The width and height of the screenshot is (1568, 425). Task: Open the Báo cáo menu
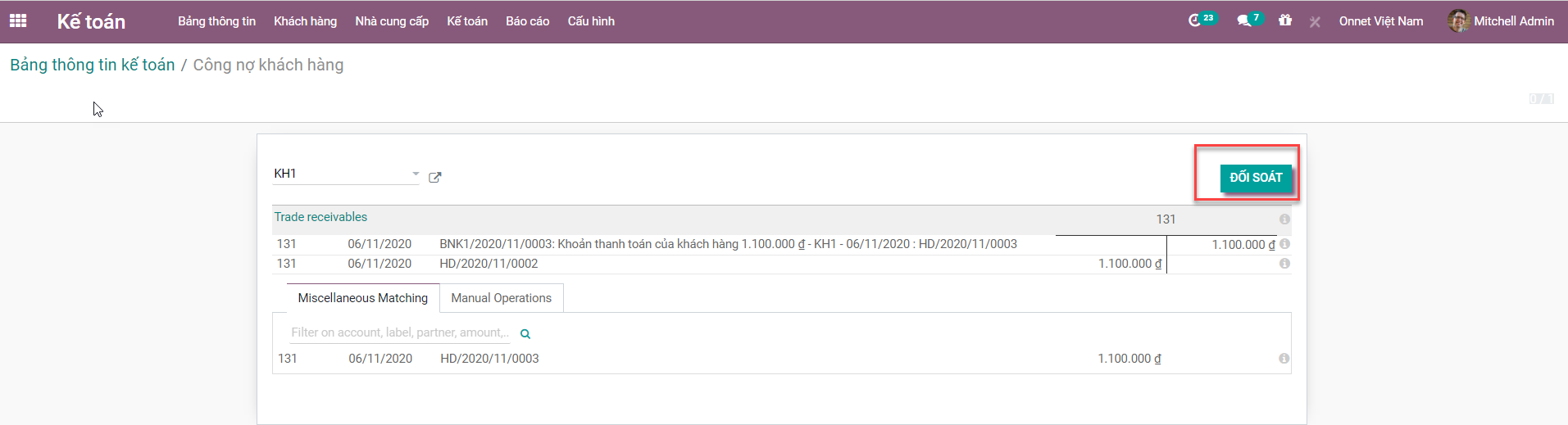point(527,21)
